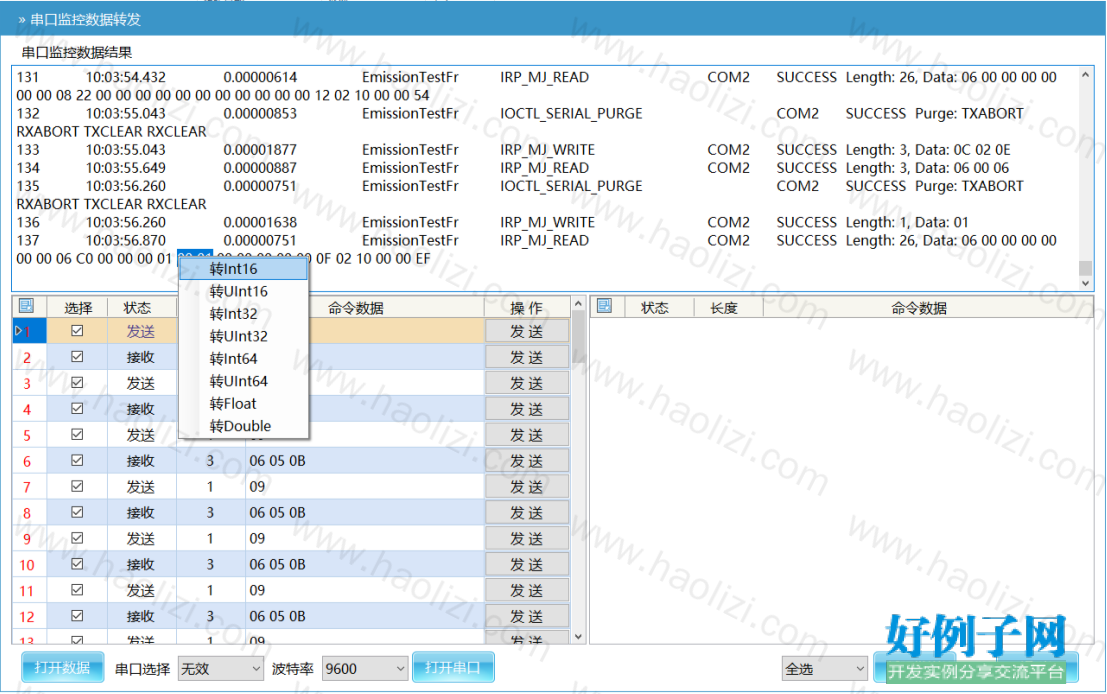Click 09 data cell in row 7
1107x694 pixels.
[x=364, y=487]
